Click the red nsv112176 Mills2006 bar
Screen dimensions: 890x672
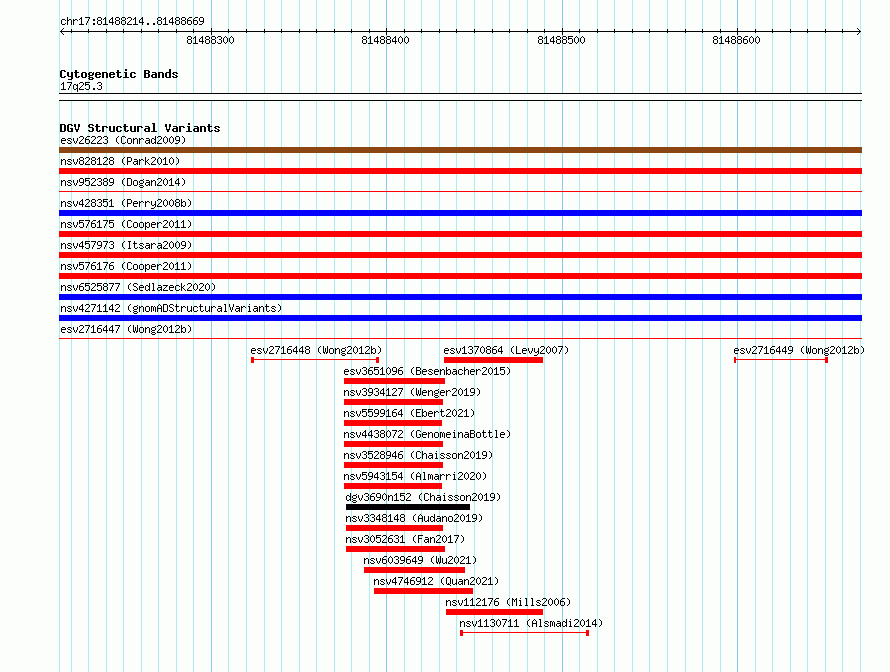494,612
